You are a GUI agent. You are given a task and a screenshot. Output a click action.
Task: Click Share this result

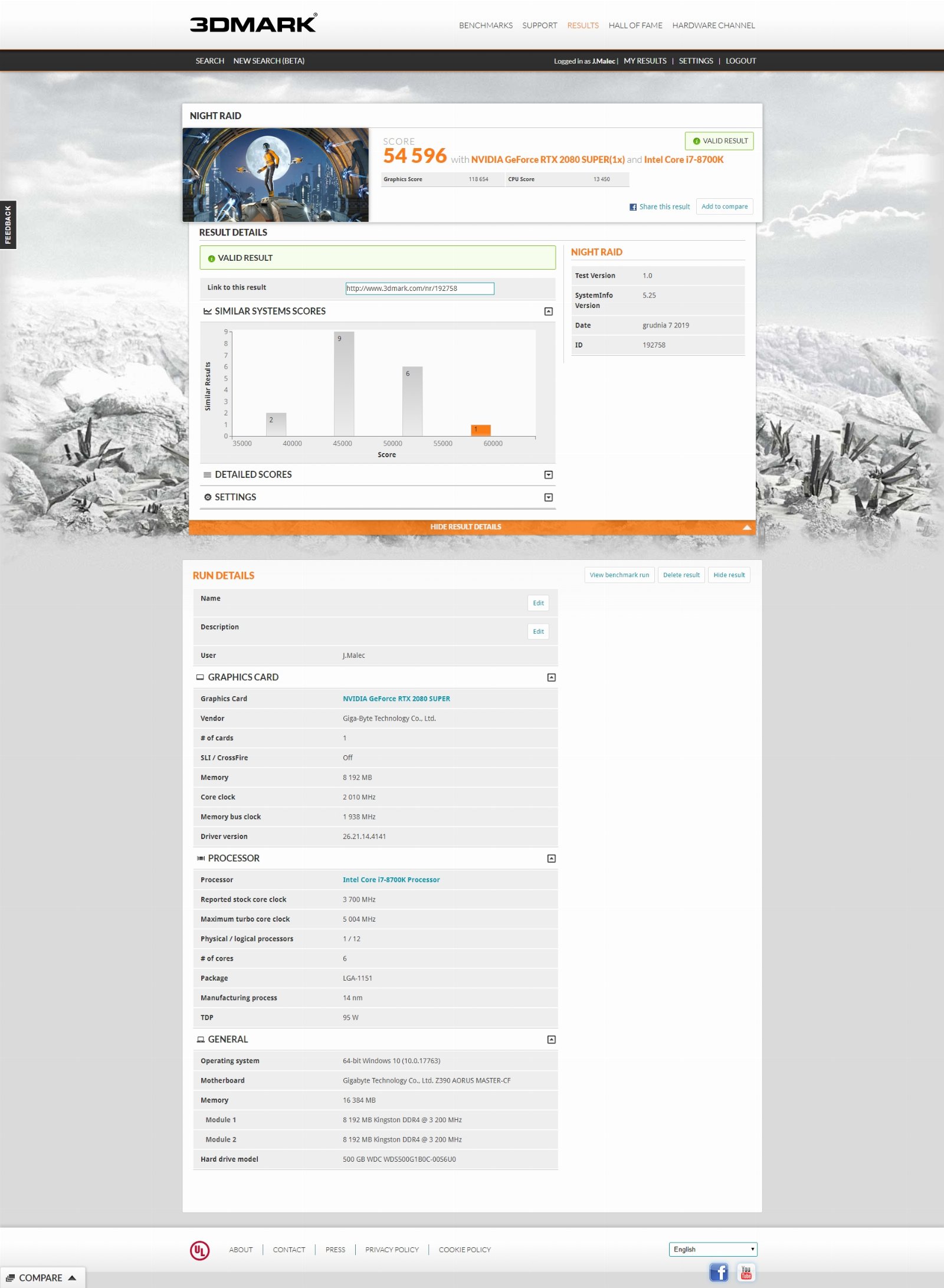tap(664, 207)
